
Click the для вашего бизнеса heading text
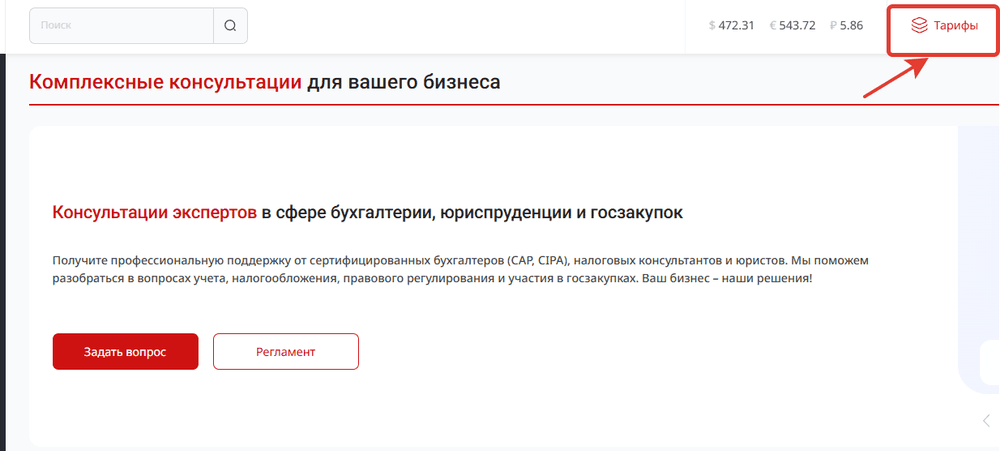[403, 82]
